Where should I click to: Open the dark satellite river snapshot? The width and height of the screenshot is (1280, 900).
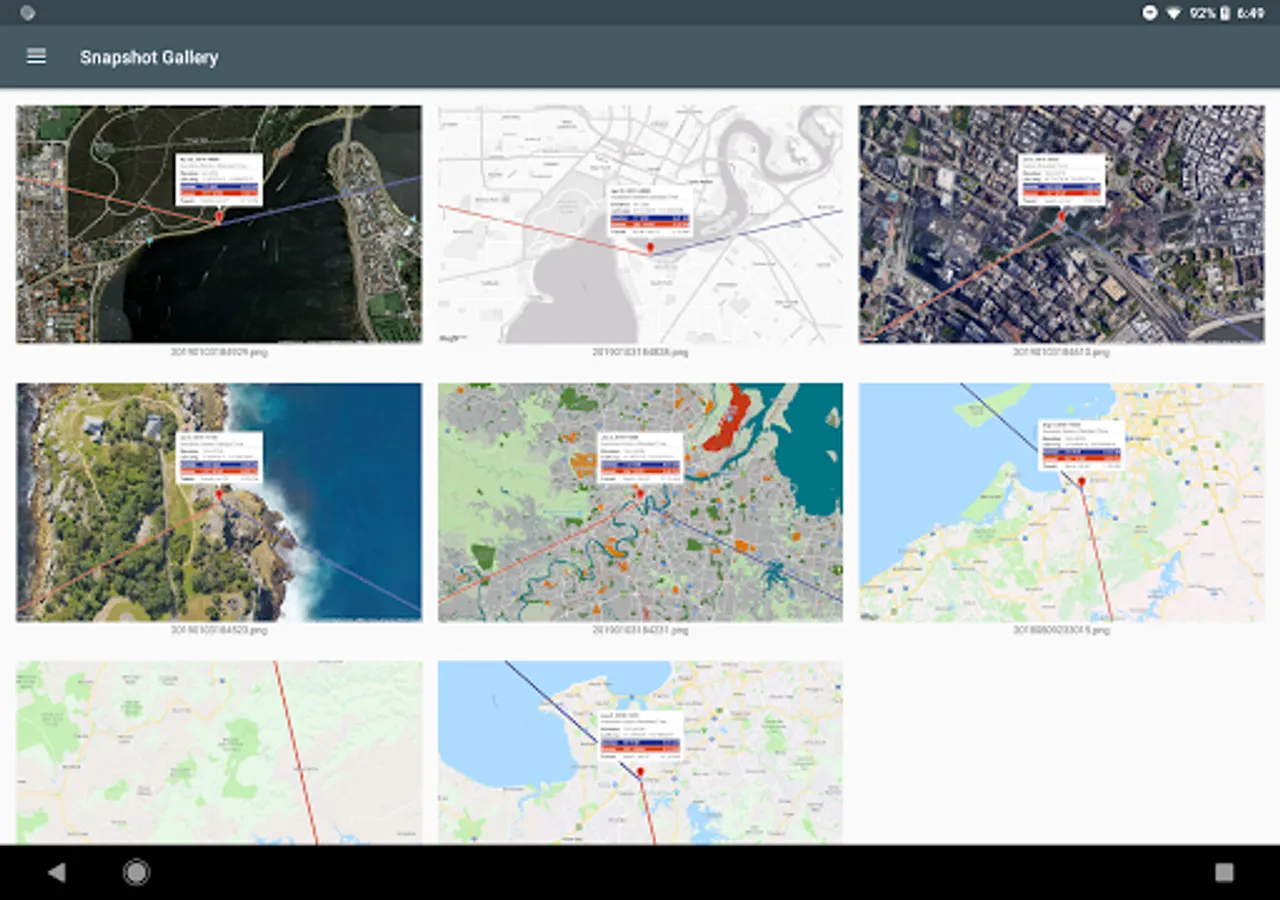[218, 224]
